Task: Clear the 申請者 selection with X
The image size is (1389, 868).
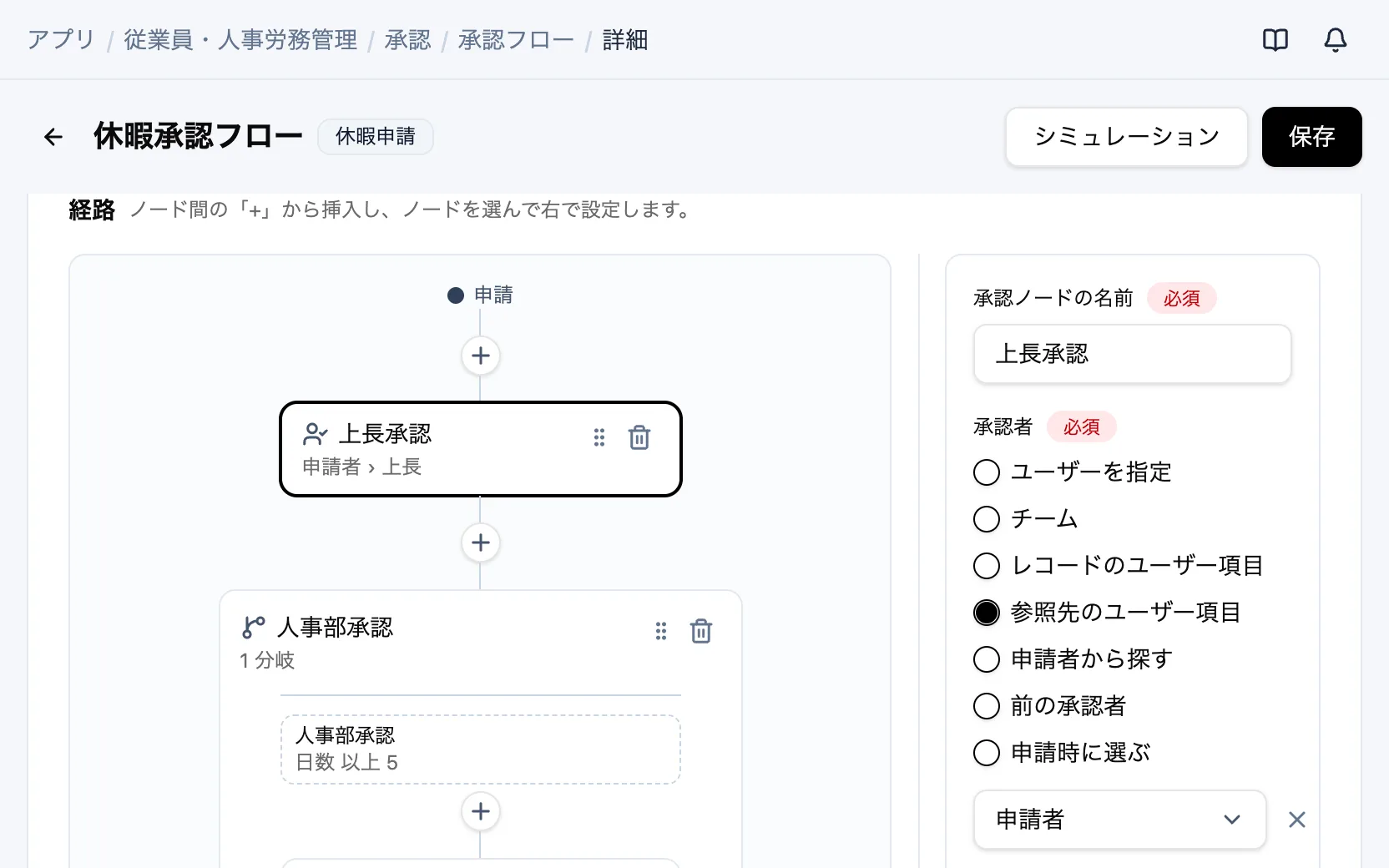Action: (1297, 820)
